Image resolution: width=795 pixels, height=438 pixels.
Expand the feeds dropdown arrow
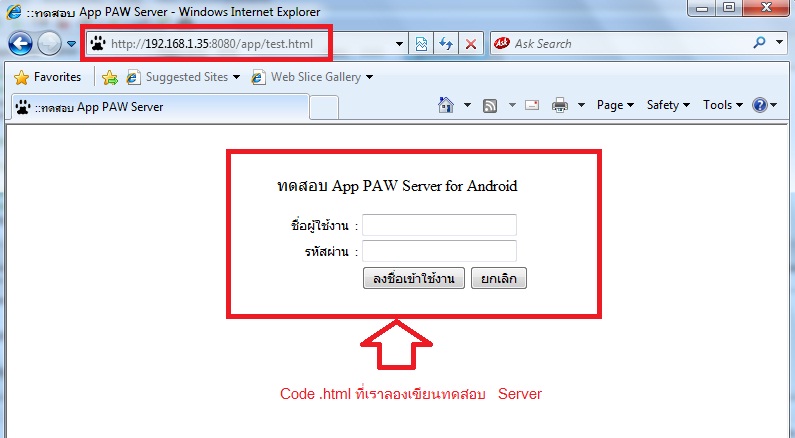[x=512, y=105]
